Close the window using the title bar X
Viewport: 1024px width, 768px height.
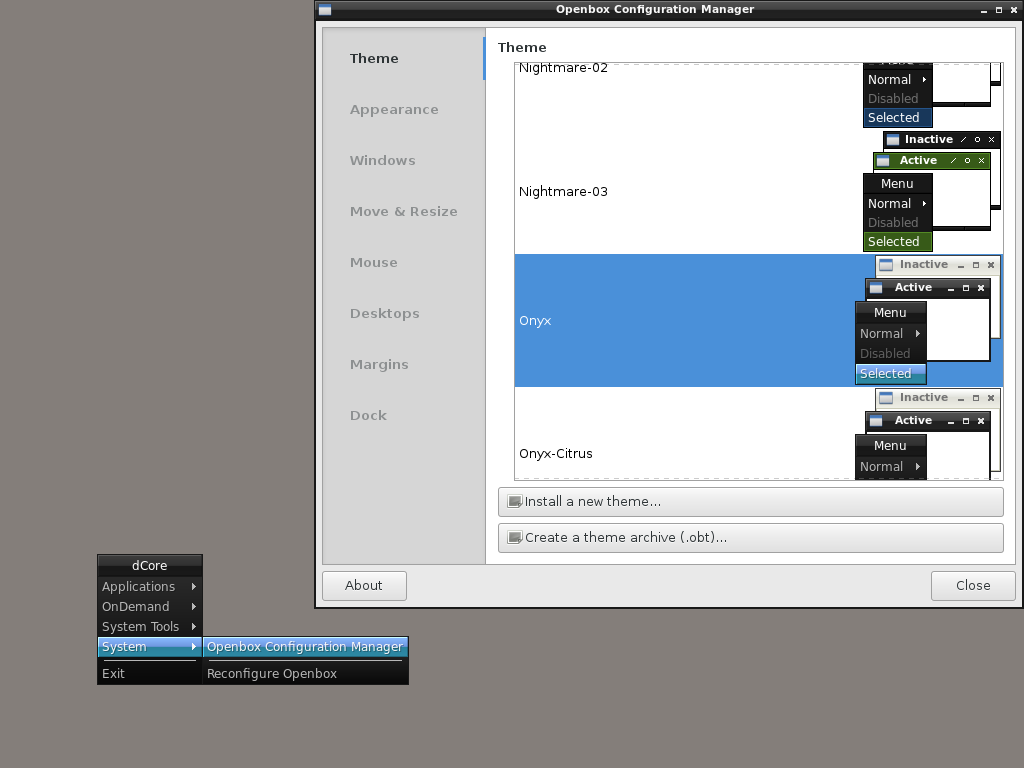tap(1014, 10)
